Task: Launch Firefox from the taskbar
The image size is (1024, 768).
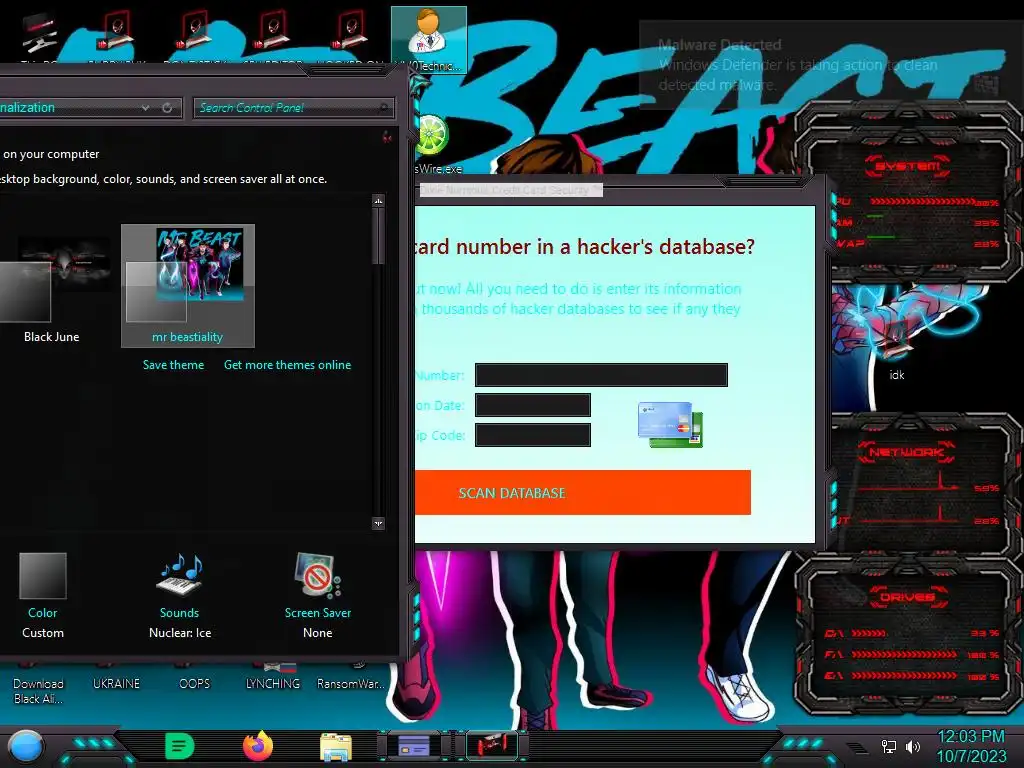Action: (x=258, y=746)
